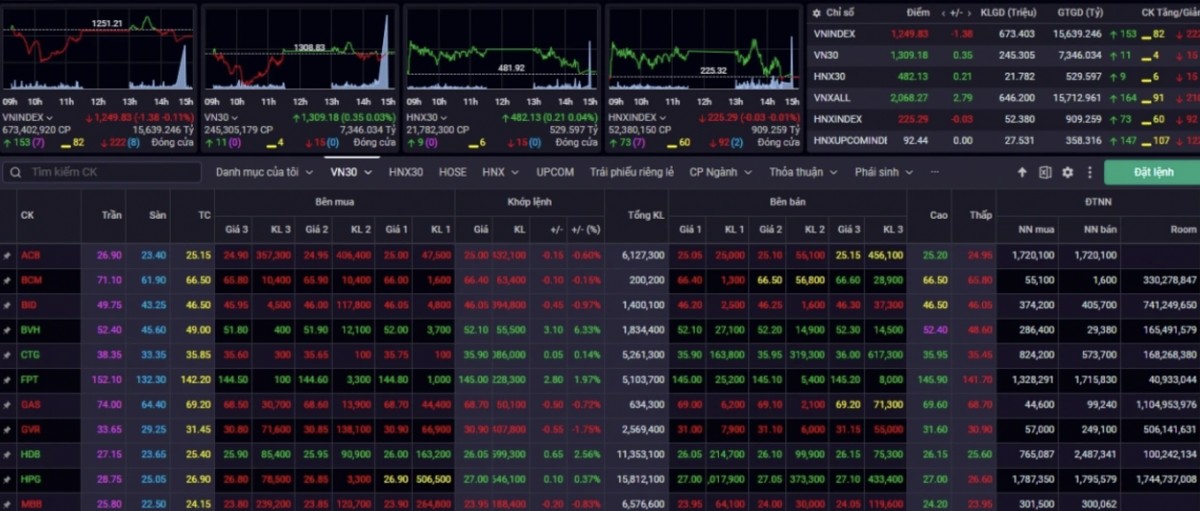Screen dimensions: 1200x511
Task: Switch to the UPCOM tab
Action: (x=555, y=172)
